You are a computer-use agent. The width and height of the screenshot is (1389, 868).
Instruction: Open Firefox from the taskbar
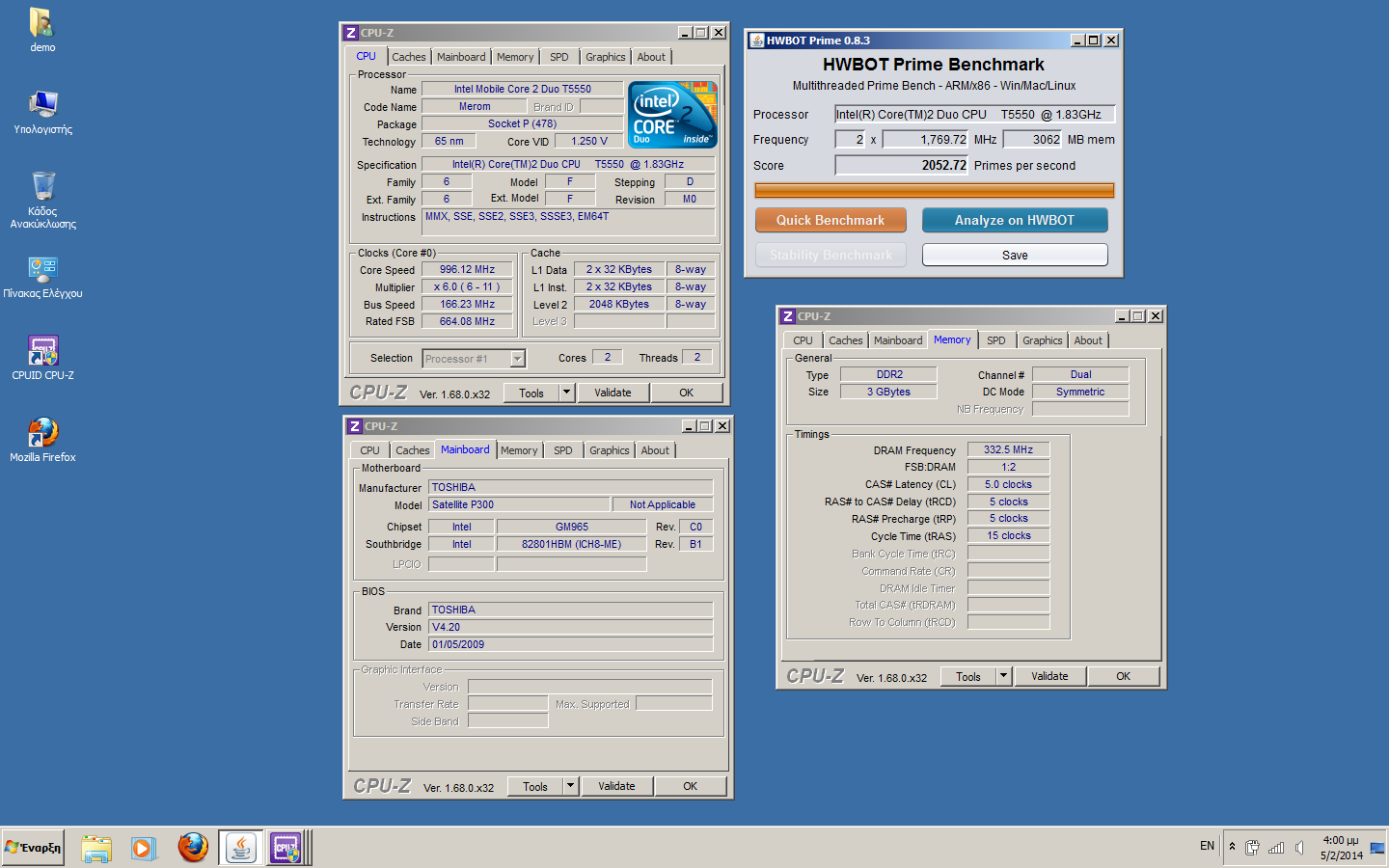point(193,848)
